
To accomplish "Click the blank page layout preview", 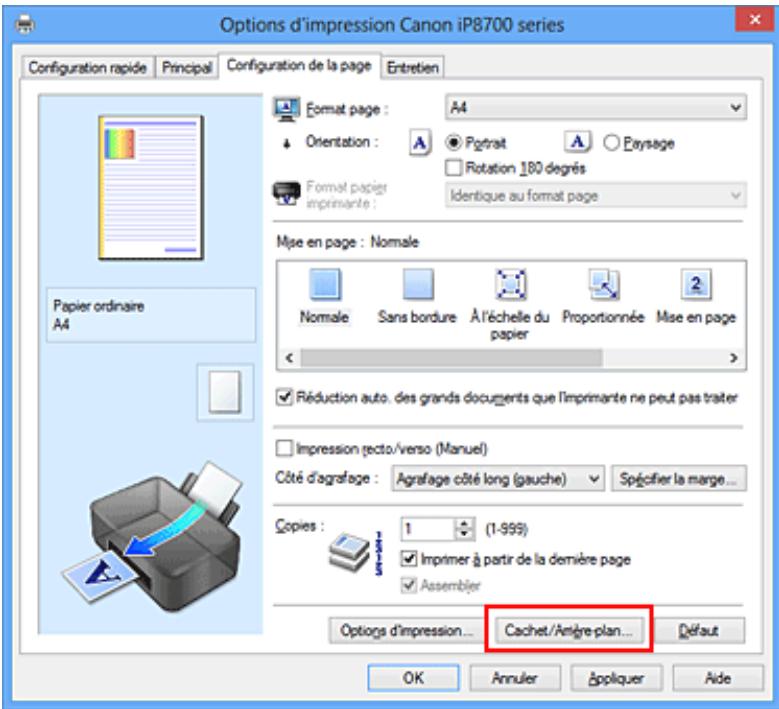I will [x=225, y=392].
